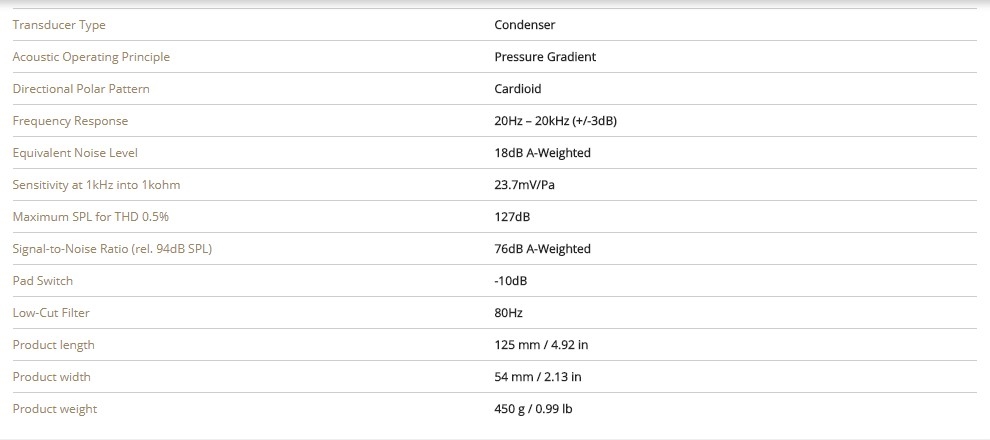Click the 125 mm / 4.92 in value
The height and width of the screenshot is (440, 990).
point(541,345)
